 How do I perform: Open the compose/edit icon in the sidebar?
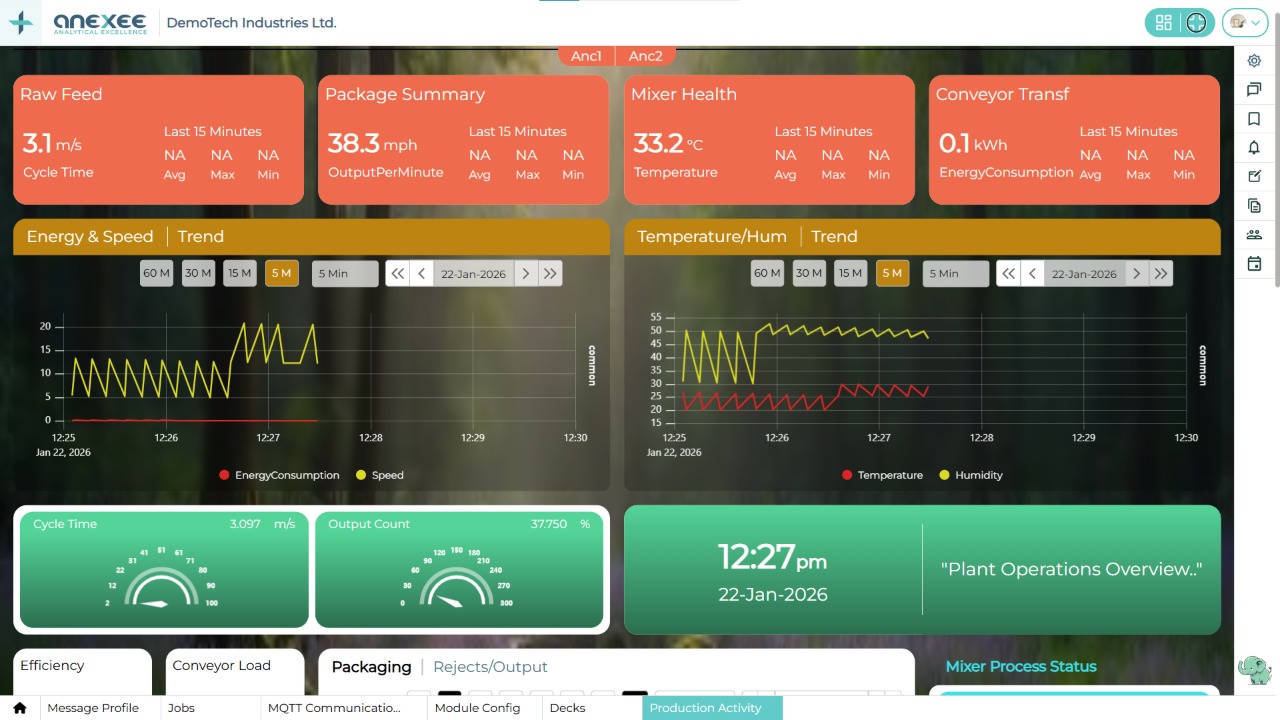pos(1254,176)
